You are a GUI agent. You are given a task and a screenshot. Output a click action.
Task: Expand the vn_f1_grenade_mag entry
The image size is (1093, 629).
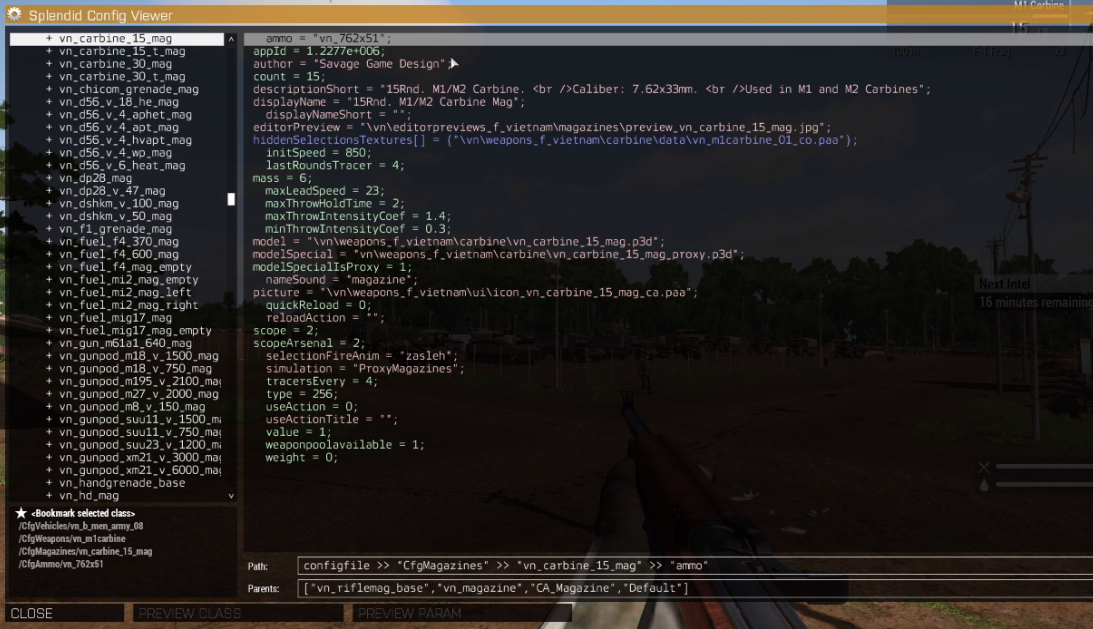tap(48, 228)
